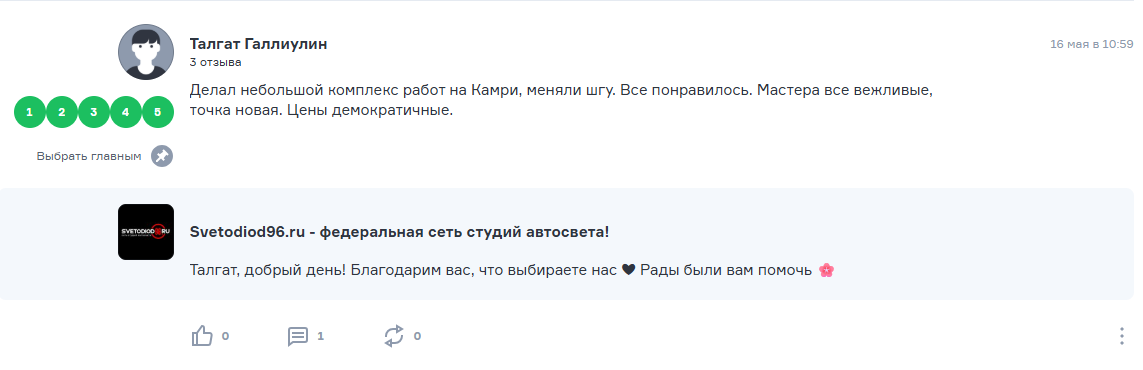This screenshot has width=1143, height=370.
Task: Select rating circle number 5
Action: (157, 112)
